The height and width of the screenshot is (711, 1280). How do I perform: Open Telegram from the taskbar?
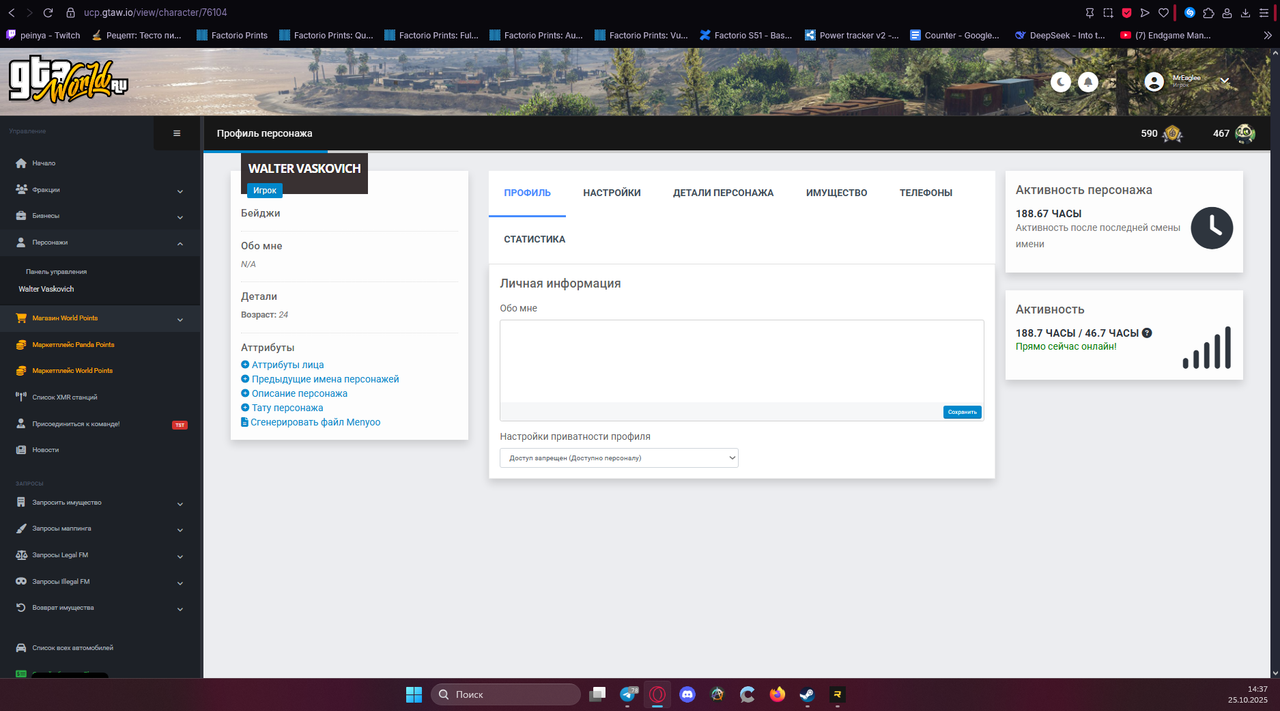point(629,694)
